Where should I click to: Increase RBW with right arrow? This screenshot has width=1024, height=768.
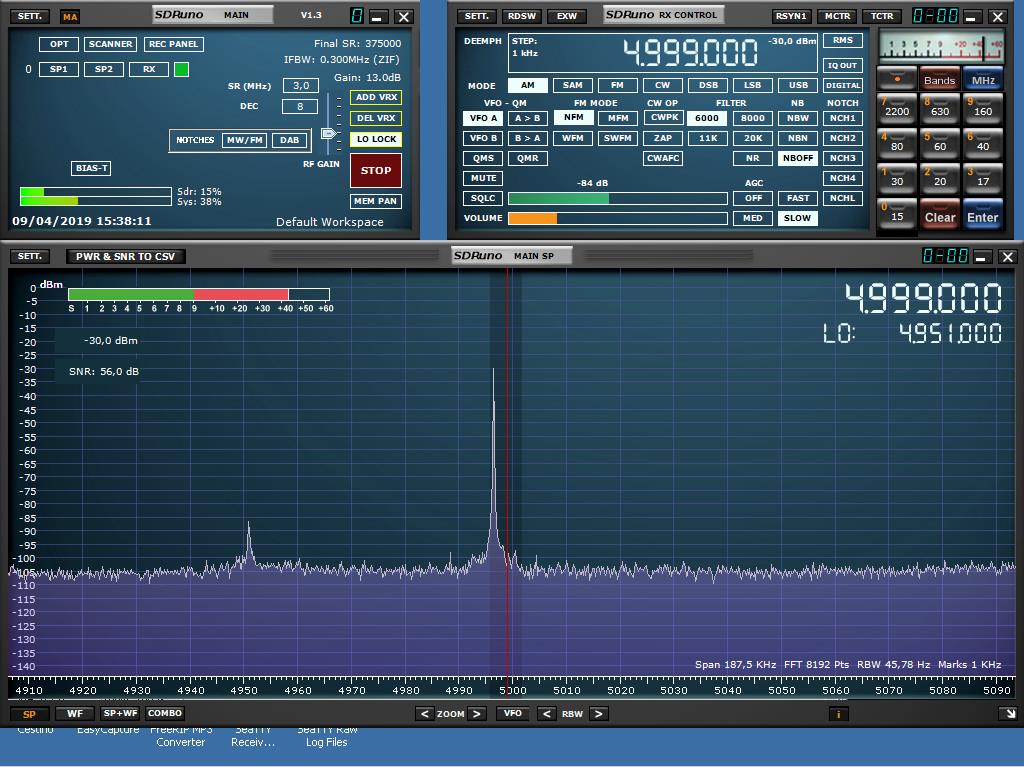[598, 714]
